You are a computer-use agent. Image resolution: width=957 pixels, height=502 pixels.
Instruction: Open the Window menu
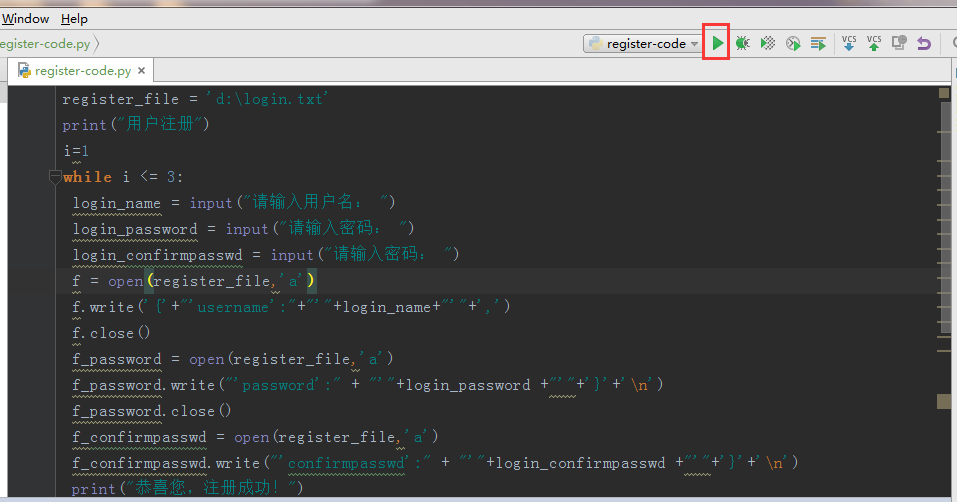click(x=26, y=19)
